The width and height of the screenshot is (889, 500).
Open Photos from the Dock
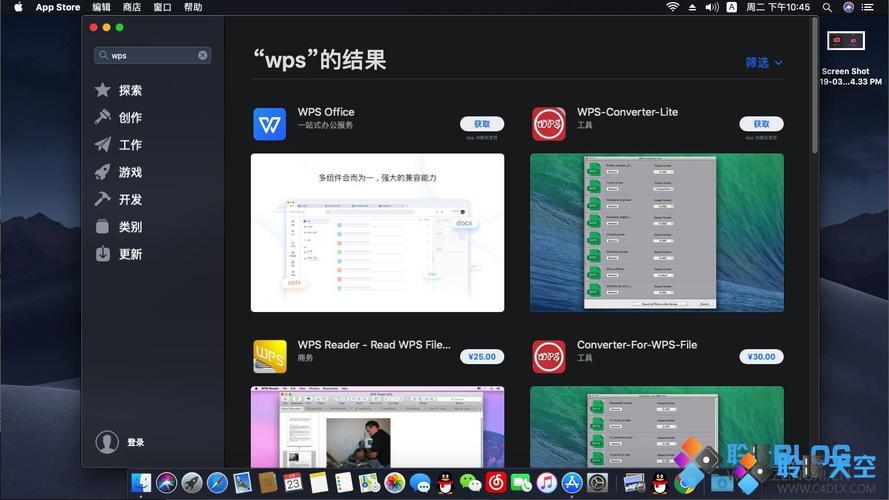[x=395, y=483]
